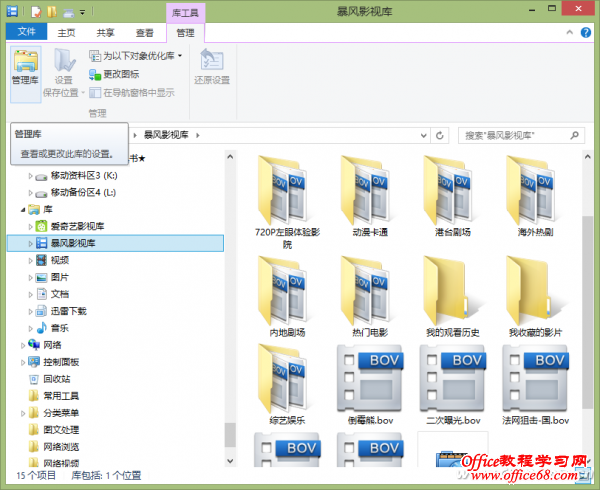Viewport: 600px width, 490px height.
Task: Select the 热门电影 folder
Action: tap(370, 297)
